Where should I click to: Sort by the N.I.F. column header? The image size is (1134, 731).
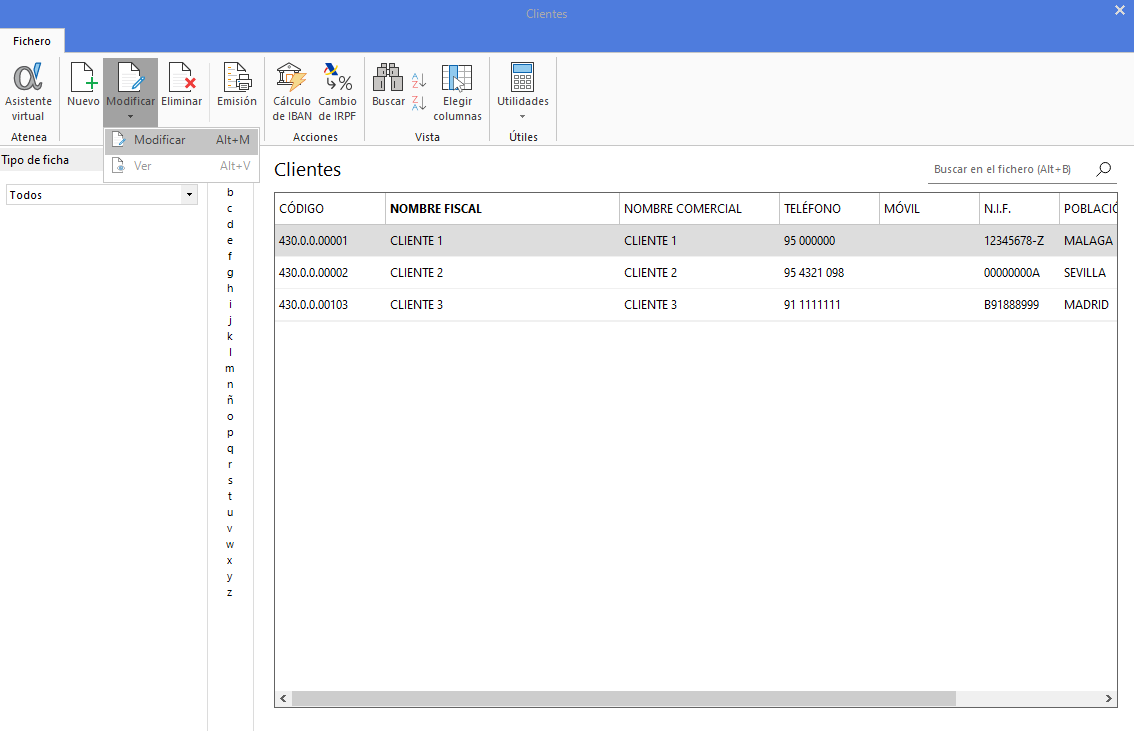pos(1018,208)
